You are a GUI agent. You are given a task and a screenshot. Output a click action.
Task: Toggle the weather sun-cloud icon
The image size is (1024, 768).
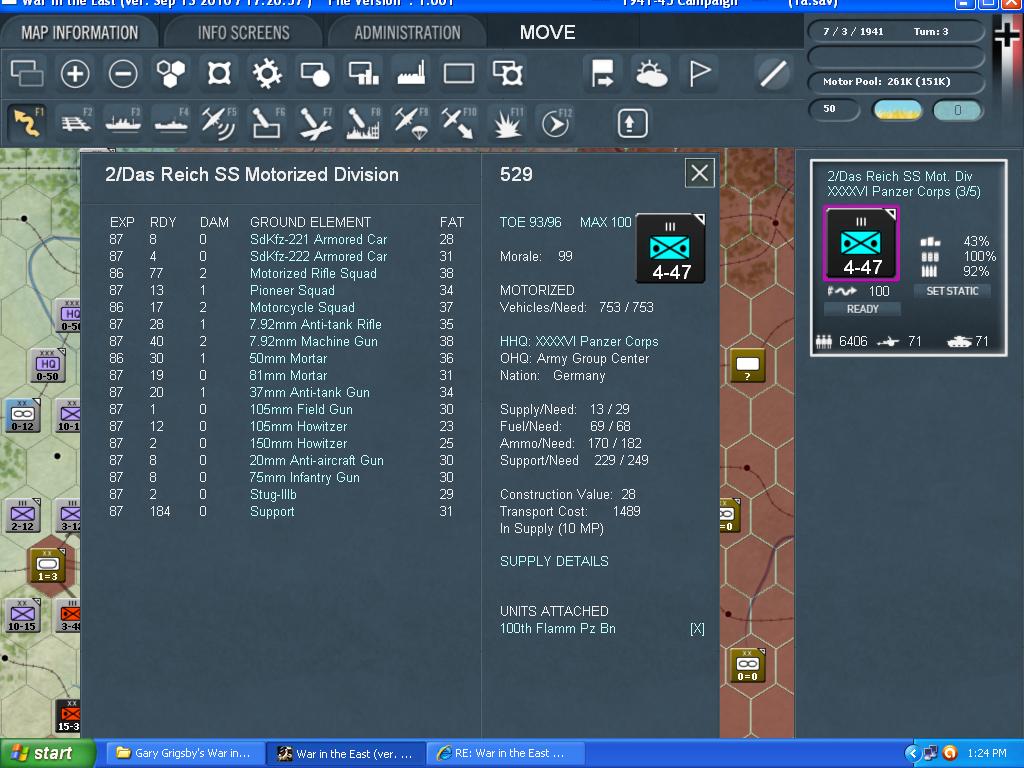[x=651, y=73]
